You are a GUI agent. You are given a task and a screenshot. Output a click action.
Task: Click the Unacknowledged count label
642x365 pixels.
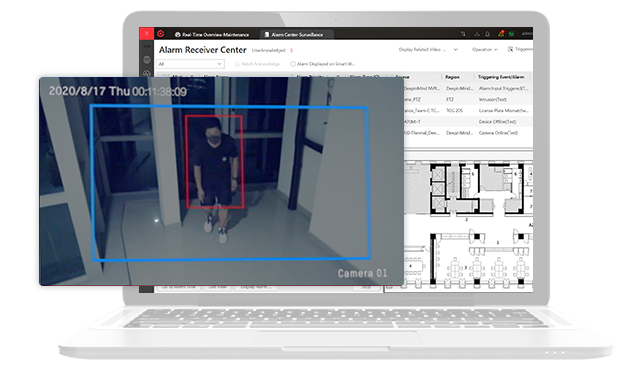pos(269,50)
